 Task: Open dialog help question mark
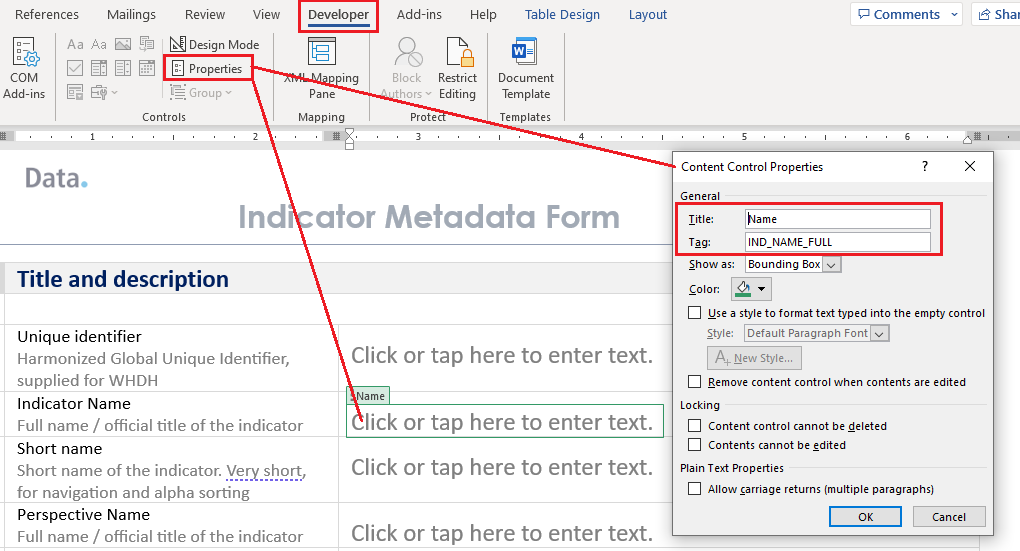pyautogui.click(x=925, y=167)
